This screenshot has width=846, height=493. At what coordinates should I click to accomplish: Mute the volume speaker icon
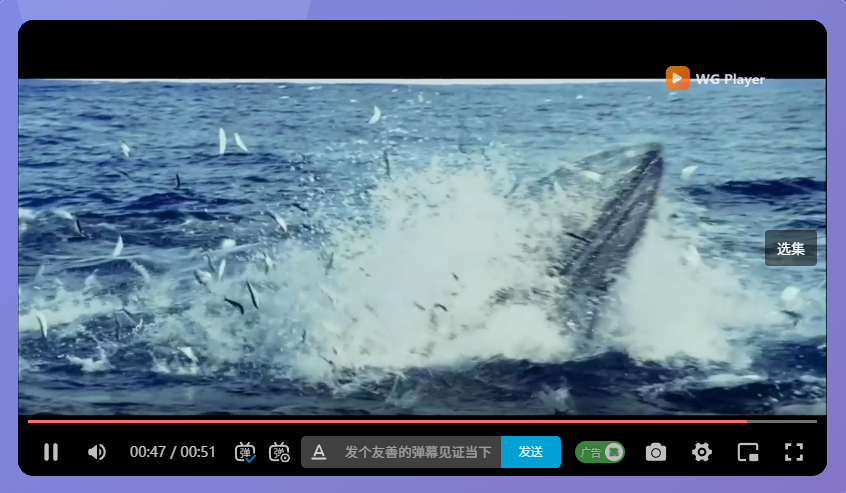coord(97,452)
